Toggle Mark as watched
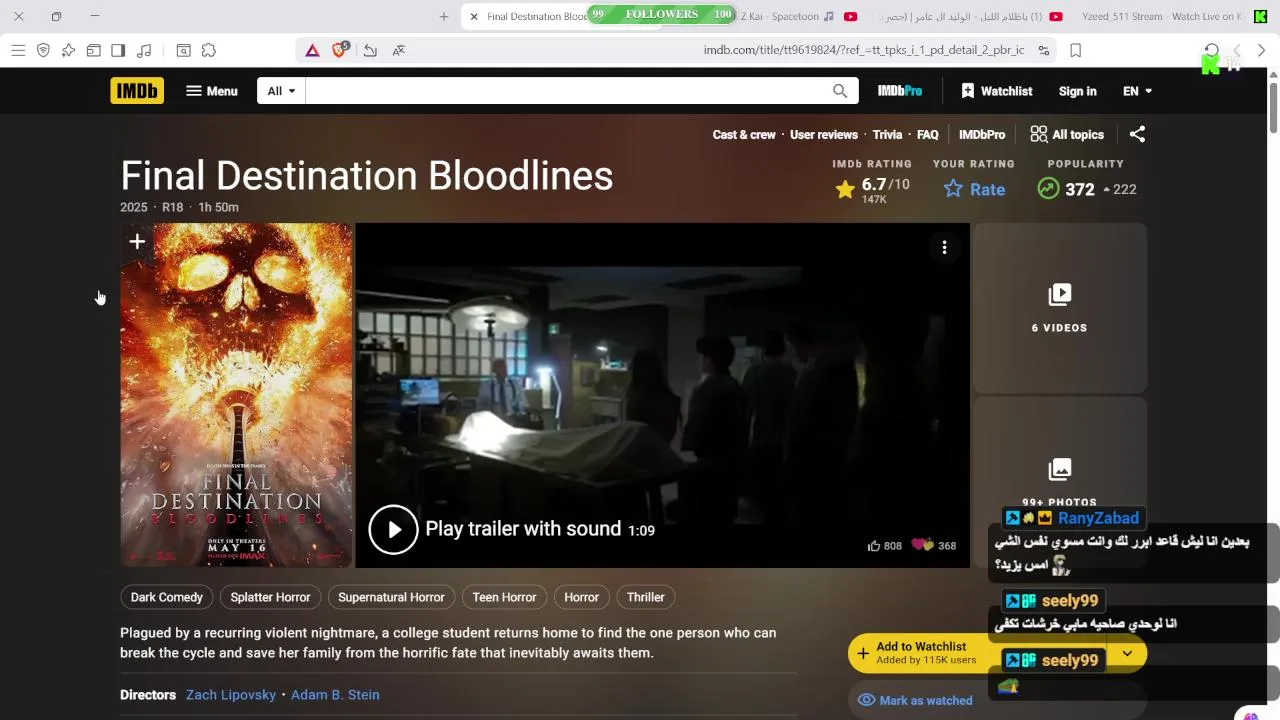The width and height of the screenshot is (1280, 720). coord(915,700)
